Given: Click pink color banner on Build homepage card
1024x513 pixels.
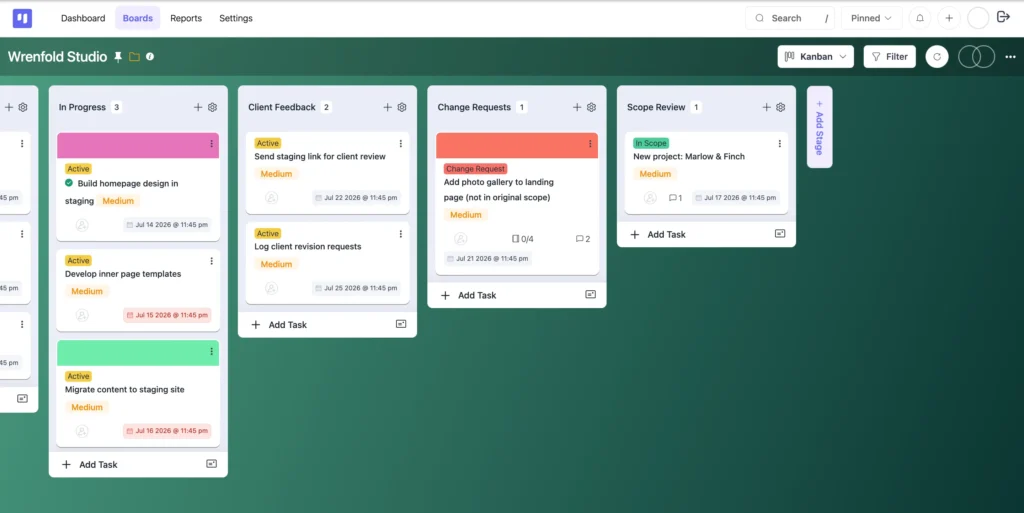Looking at the screenshot, I should tap(138, 146).
